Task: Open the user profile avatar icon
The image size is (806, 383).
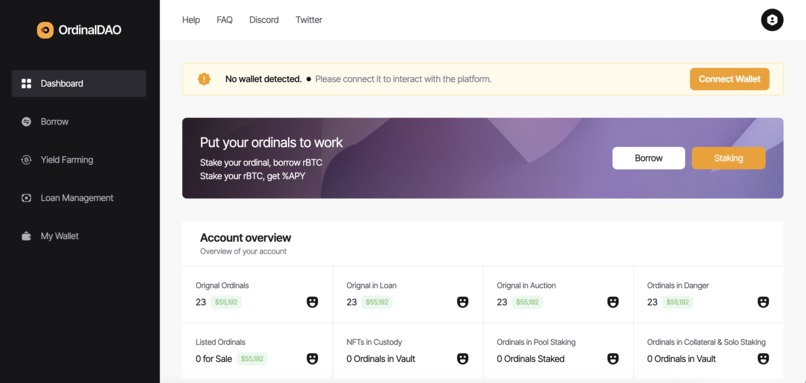Action: (x=772, y=20)
